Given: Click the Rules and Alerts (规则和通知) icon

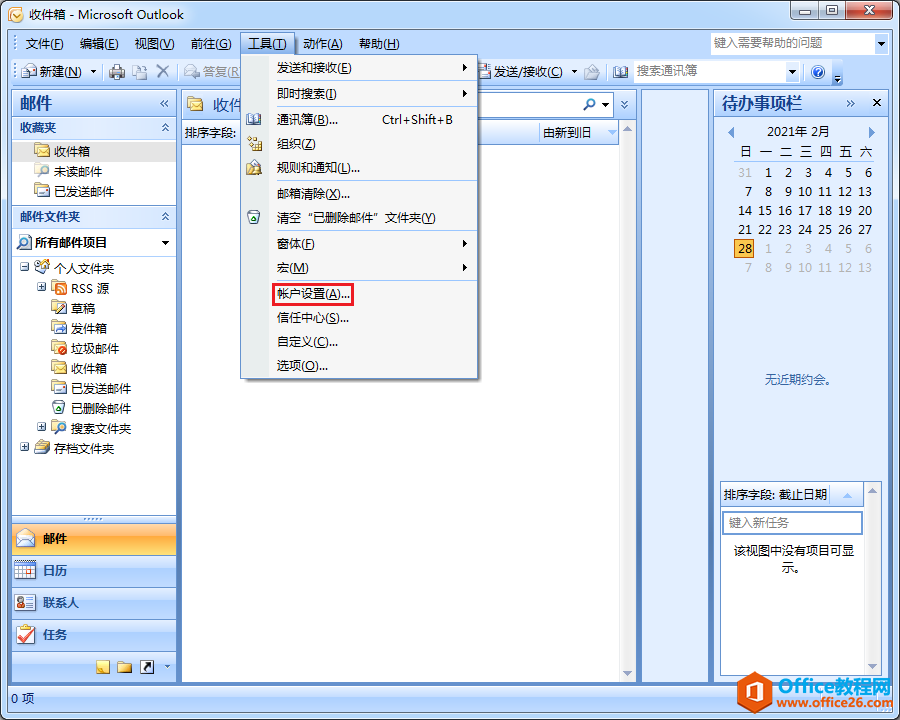Looking at the screenshot, I should tap(254, 168).
